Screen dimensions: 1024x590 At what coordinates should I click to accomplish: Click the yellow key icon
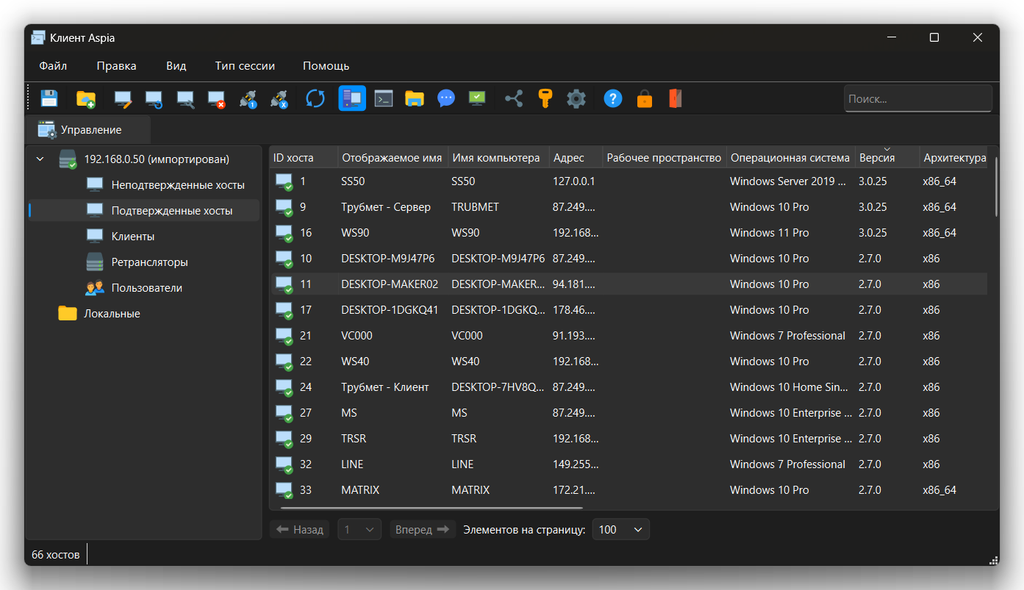point(545,99)
